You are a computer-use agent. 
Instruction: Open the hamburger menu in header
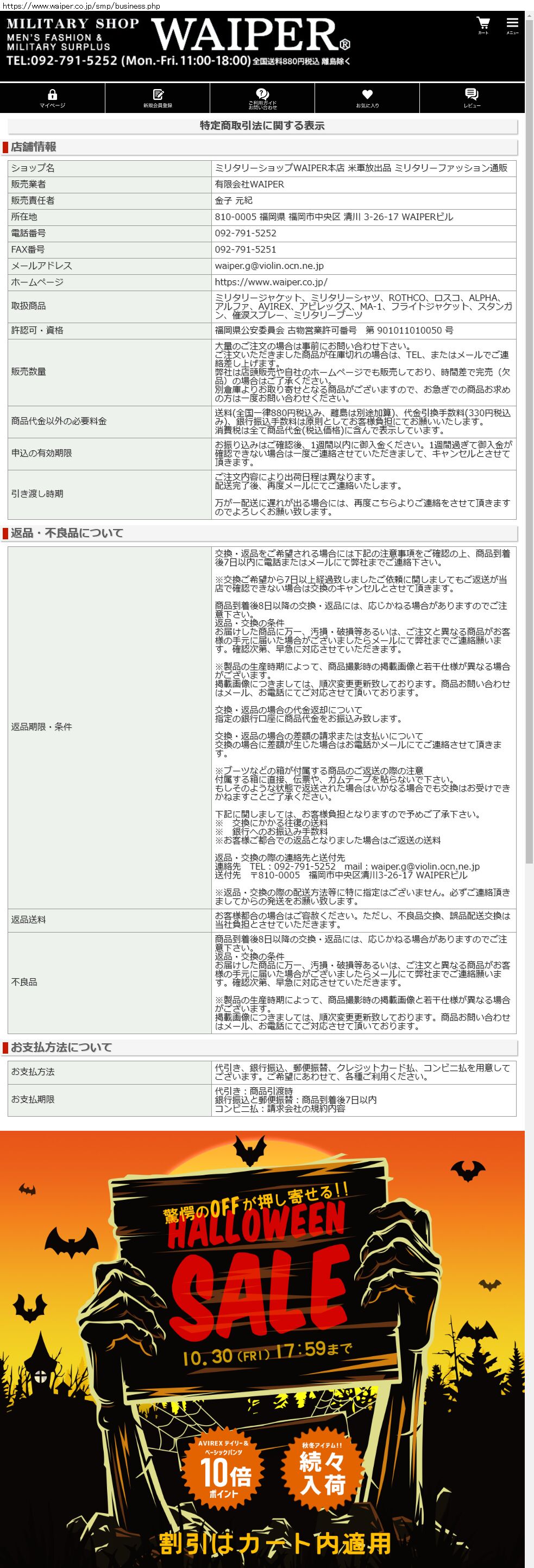click(x=512, y=25)
